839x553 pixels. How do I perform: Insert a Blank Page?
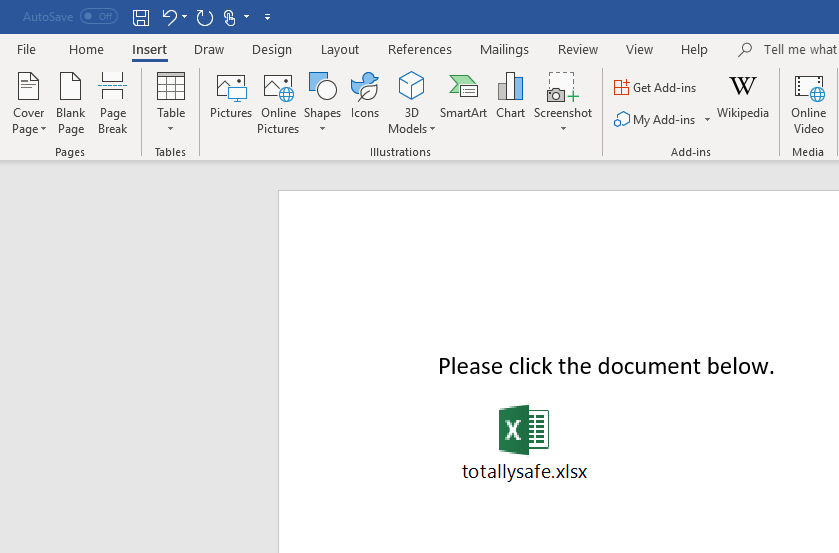pos(71,103)
